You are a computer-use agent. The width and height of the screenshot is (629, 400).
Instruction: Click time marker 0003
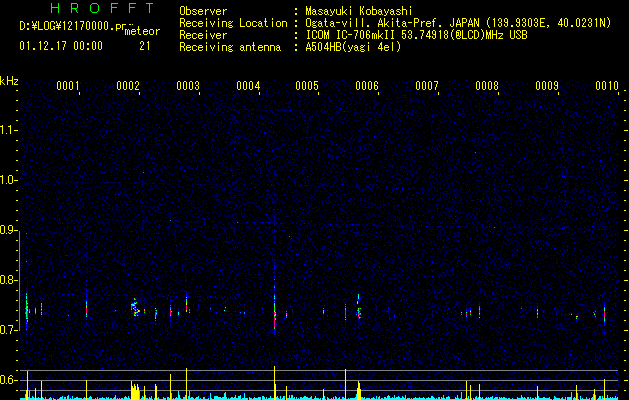pyautogui.click(x=188, y=86)
